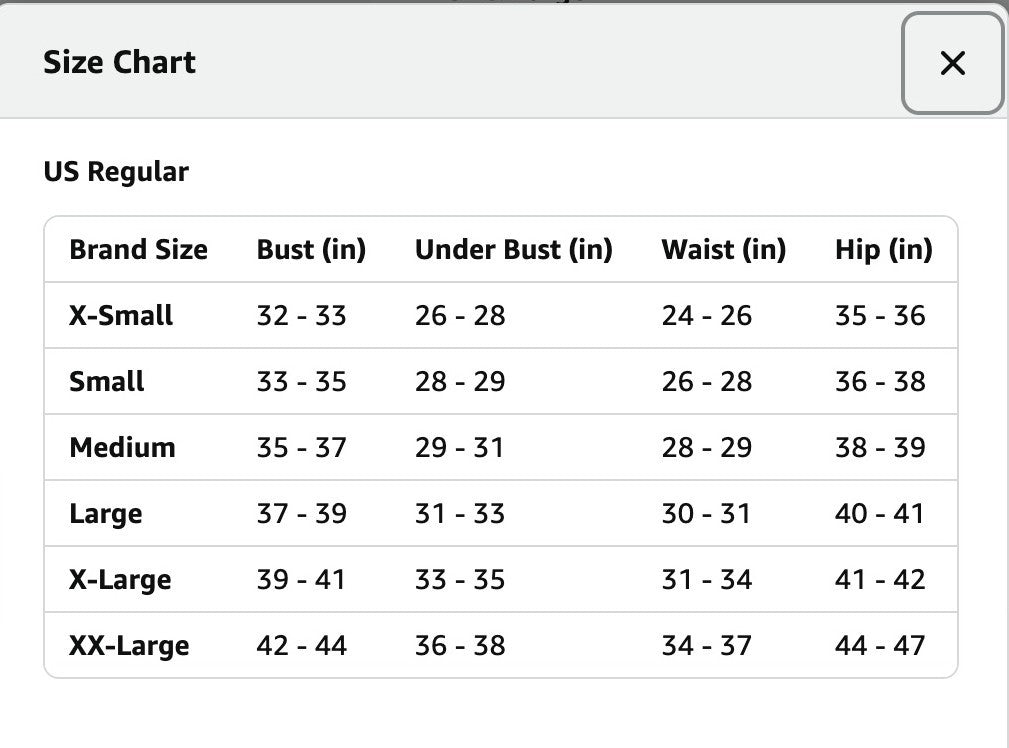The image size is (1009, 748).
Task: Click the Brand Size column header
Action: click(x=138, y=249)
